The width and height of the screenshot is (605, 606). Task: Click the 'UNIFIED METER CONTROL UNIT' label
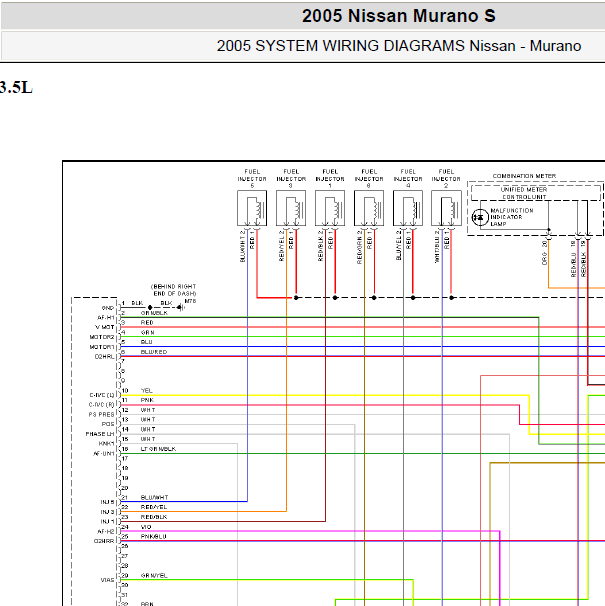coord(524,193)
